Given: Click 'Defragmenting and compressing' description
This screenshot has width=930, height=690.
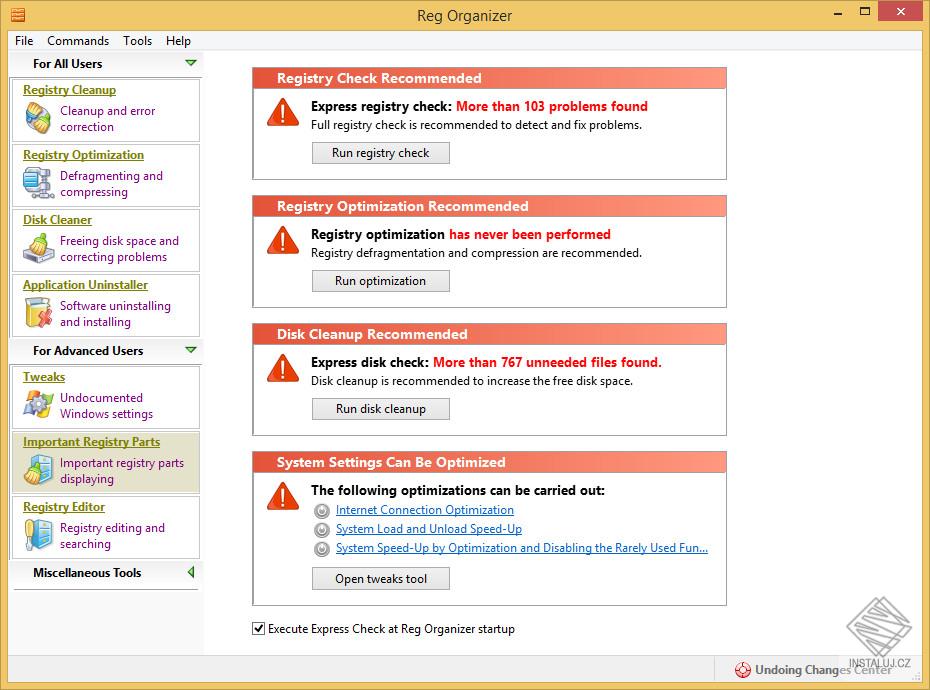Looking at the screenshot, I should (111, 184).
